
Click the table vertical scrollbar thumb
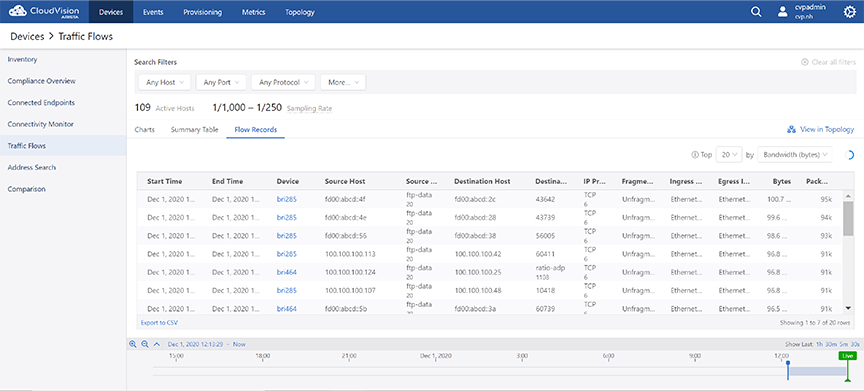click(848, 219)
